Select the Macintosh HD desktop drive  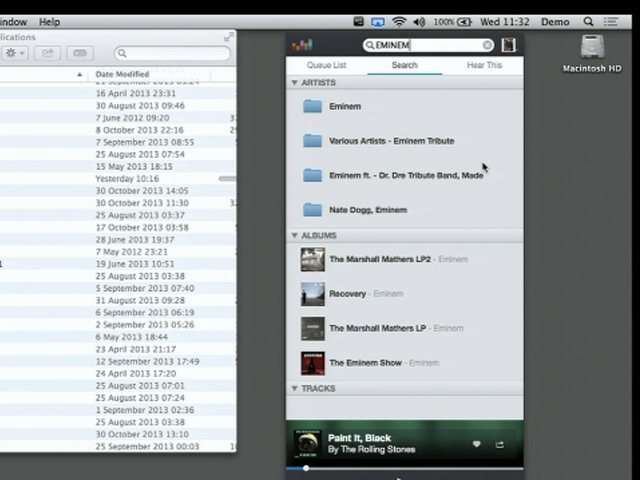click(592, 54)
